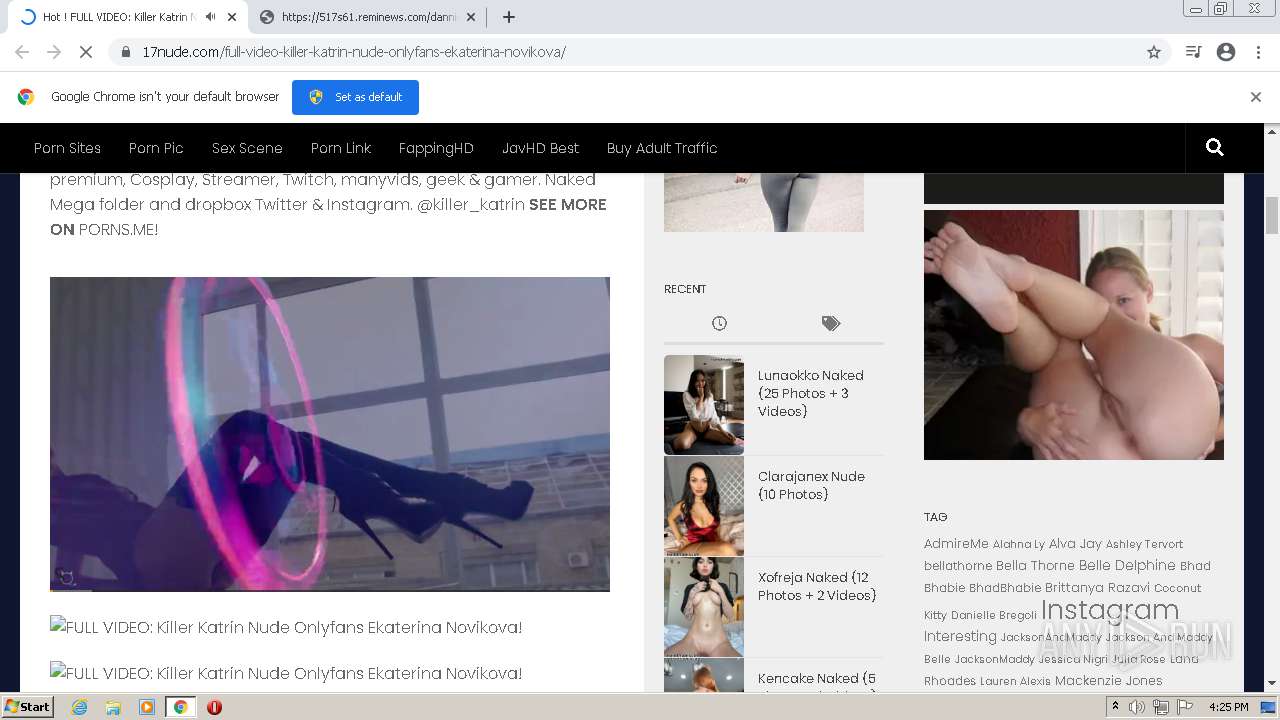Open the Xofreja recent post link
Screen dimensions: 1280x720
click(817, 586)
